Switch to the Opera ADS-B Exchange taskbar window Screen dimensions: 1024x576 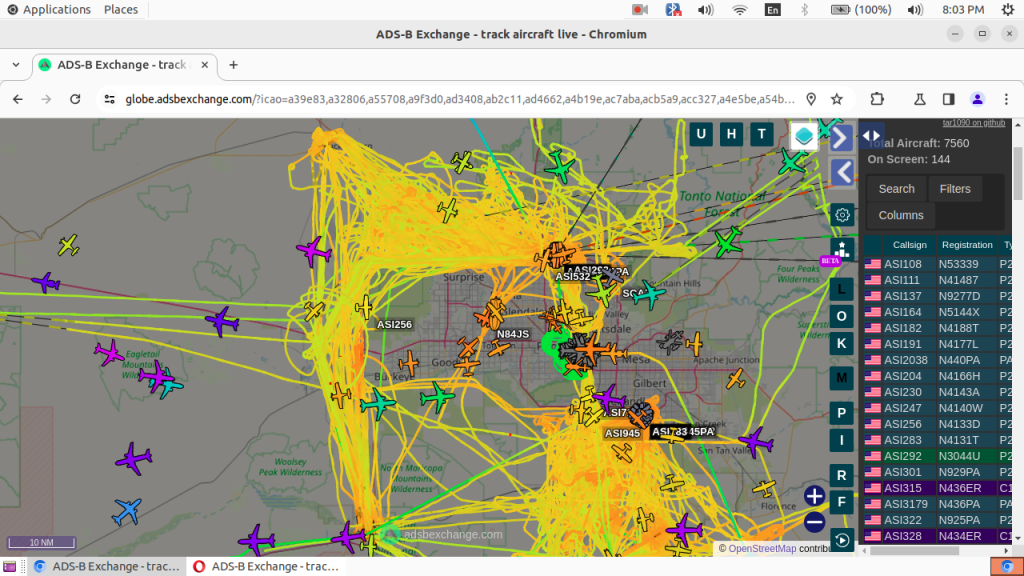(266, 566)
